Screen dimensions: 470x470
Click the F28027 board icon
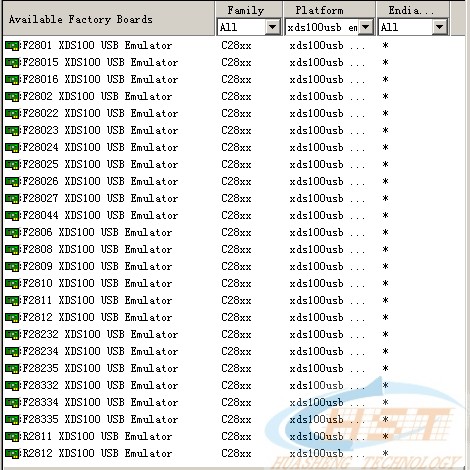click(x=13, y=198)
